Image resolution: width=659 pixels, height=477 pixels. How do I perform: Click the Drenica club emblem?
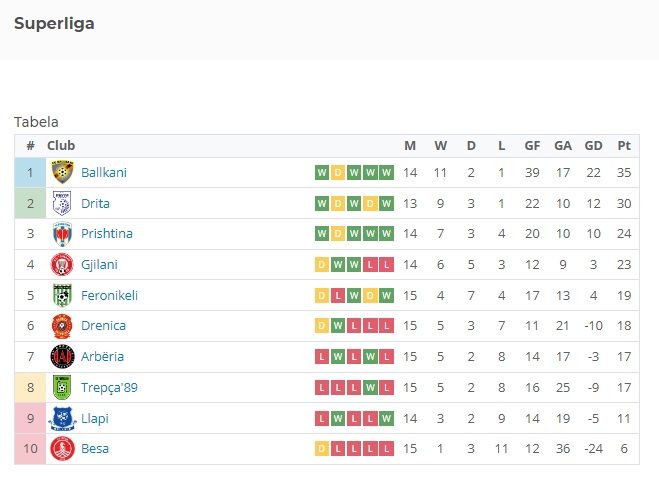62,326
